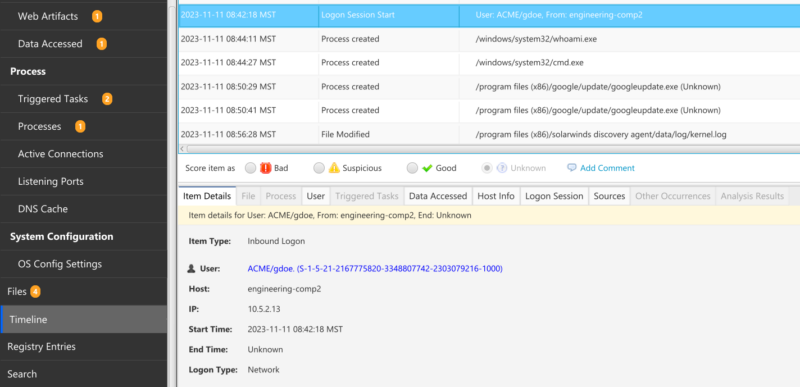Select the whoami.exe process created row

(x=489, y=39)
